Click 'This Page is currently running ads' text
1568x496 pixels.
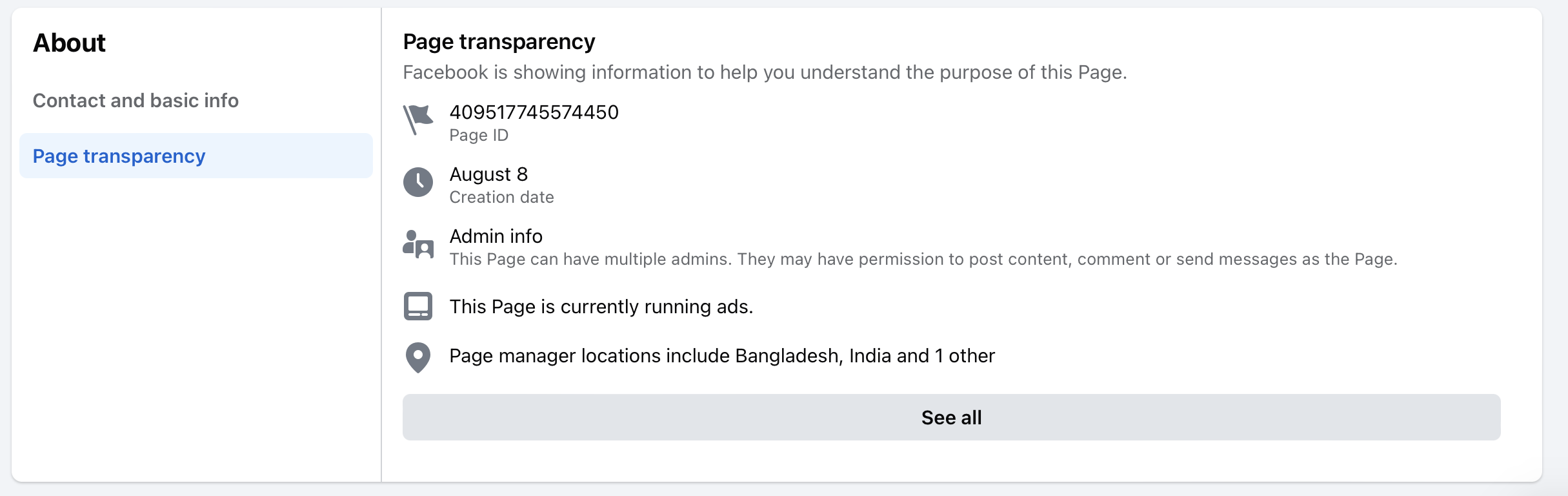point(601,307)
